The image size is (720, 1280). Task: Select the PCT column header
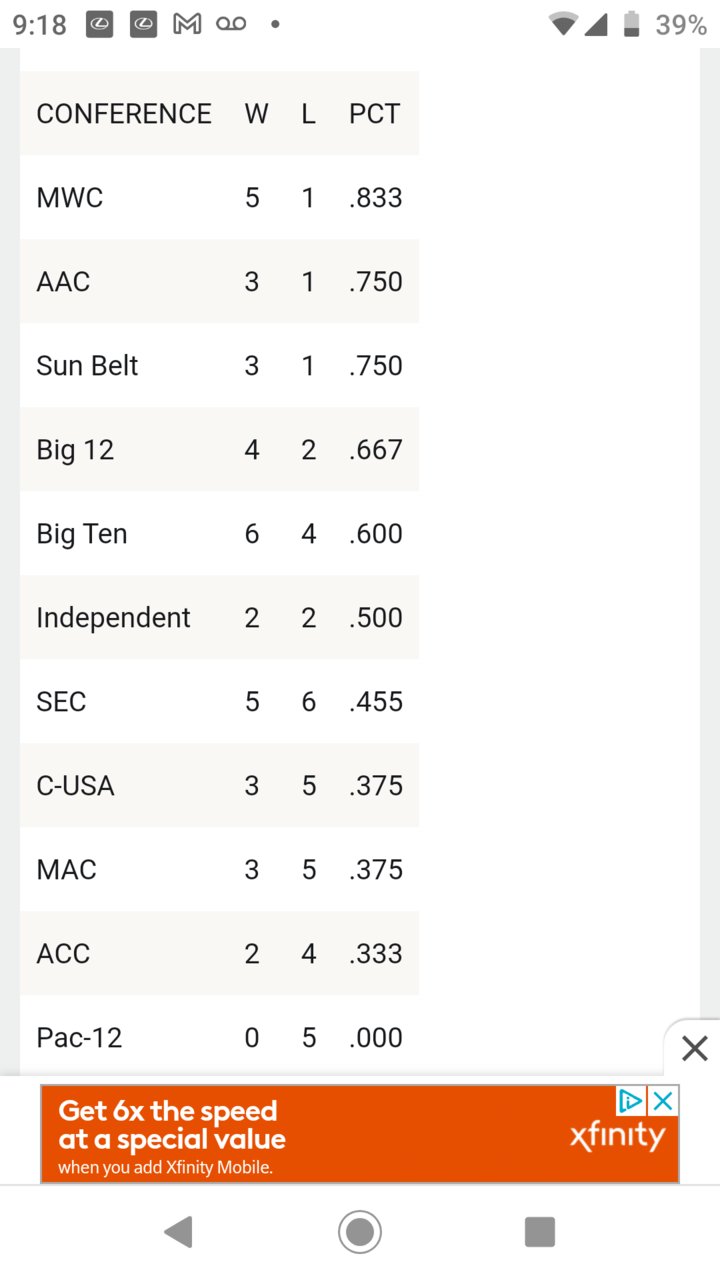(375, 114)
